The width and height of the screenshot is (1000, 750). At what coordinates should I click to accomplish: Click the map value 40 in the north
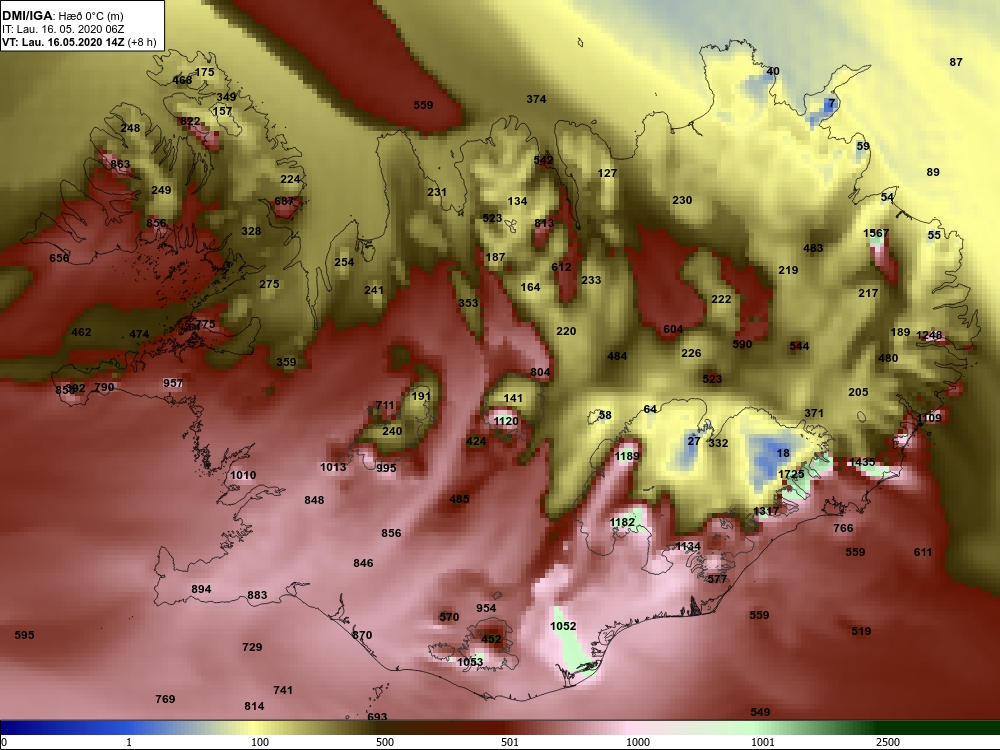pyautogui.click(x=772, y=71)
